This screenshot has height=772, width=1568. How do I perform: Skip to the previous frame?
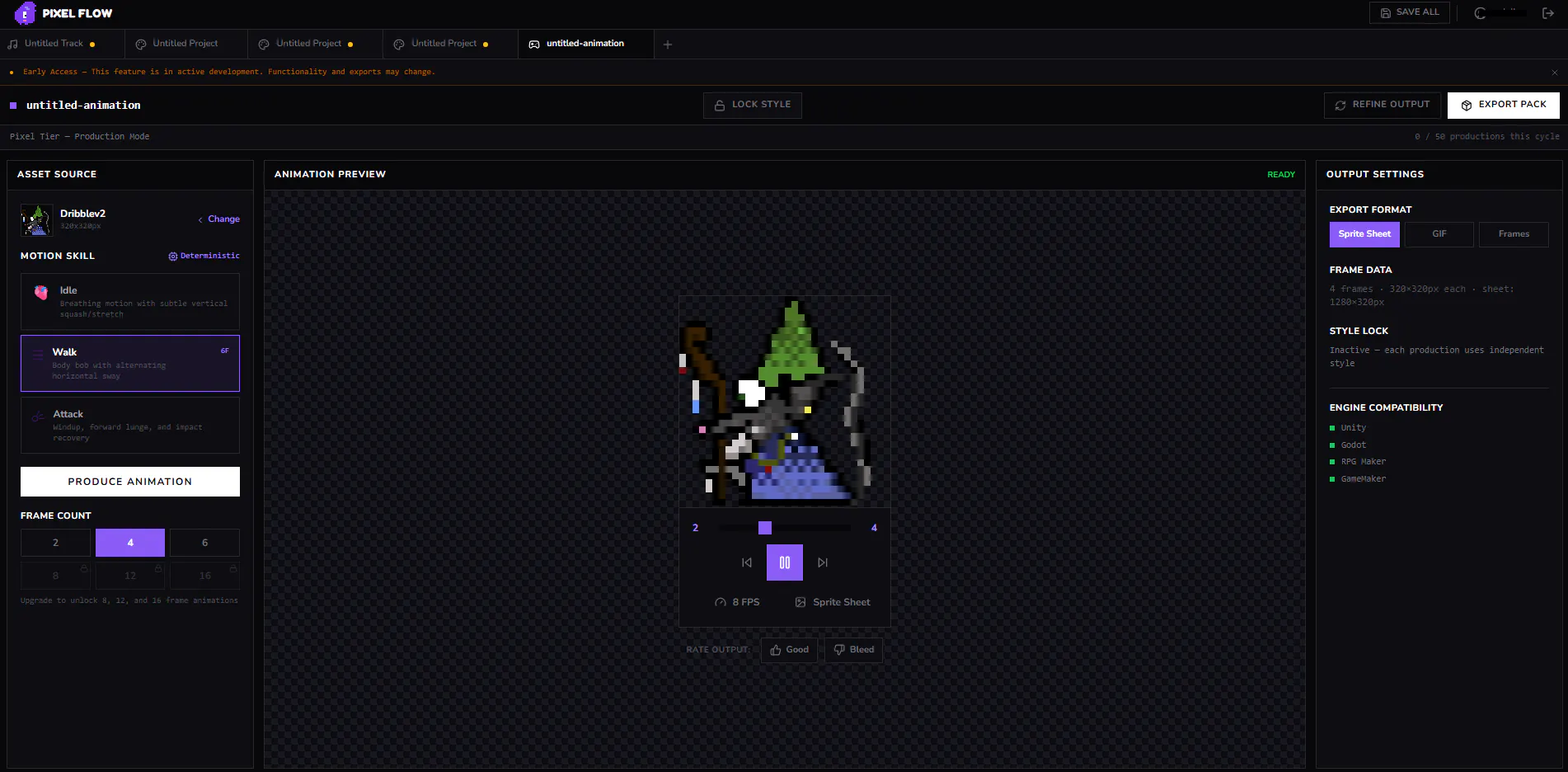[747, 563]
